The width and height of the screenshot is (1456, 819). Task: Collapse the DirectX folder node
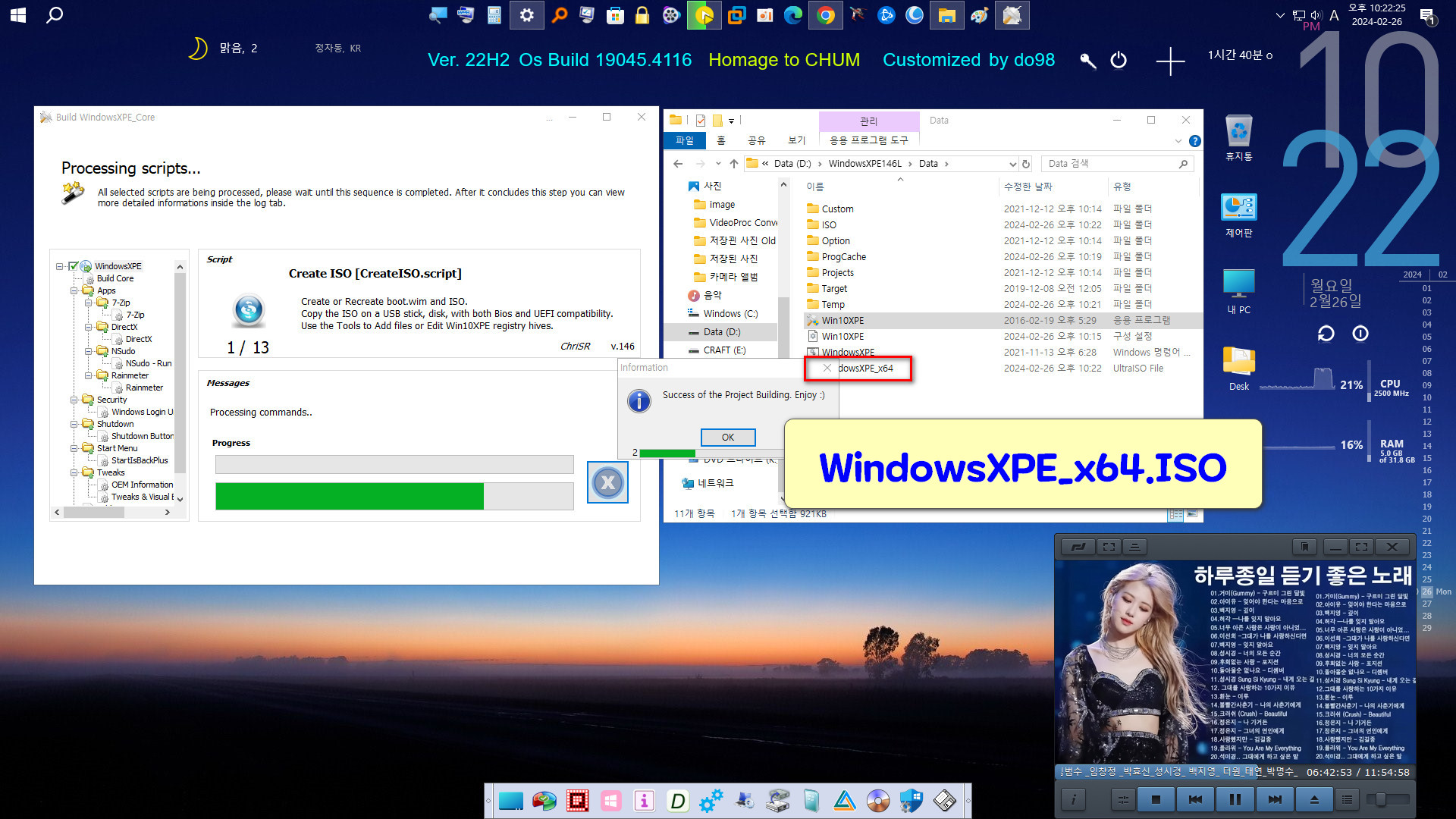[x=89, y=327]
